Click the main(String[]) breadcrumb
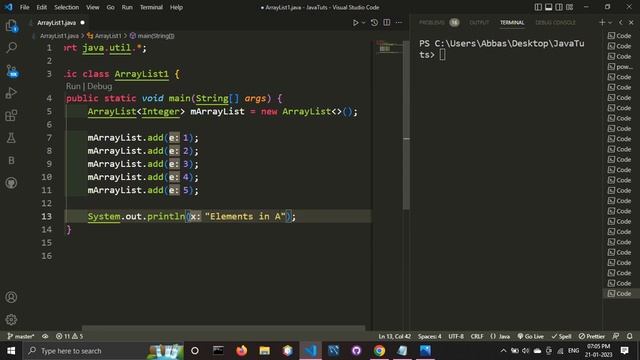The height and width of the screenshot is (360, 640). (152, 36)
